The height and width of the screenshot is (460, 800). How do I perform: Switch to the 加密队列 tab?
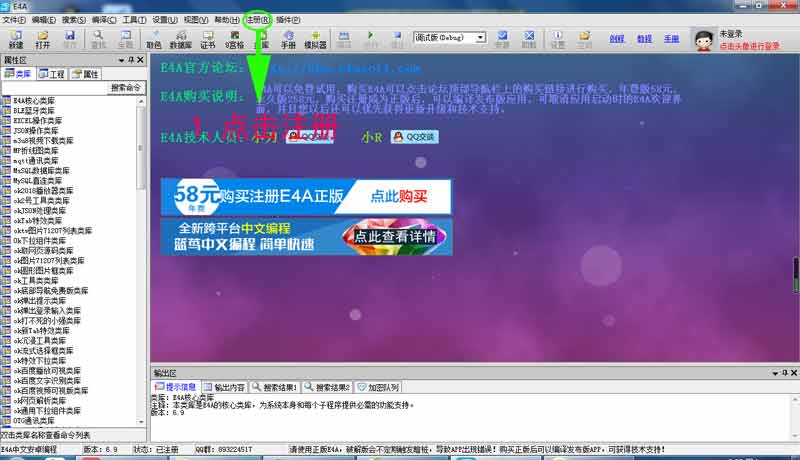click(378, 387)
